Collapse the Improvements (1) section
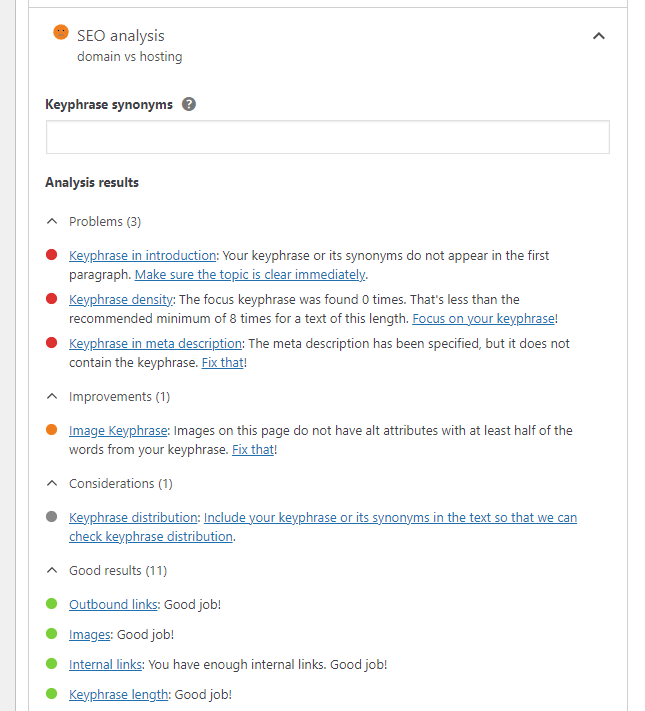 [x=52, y=396]
